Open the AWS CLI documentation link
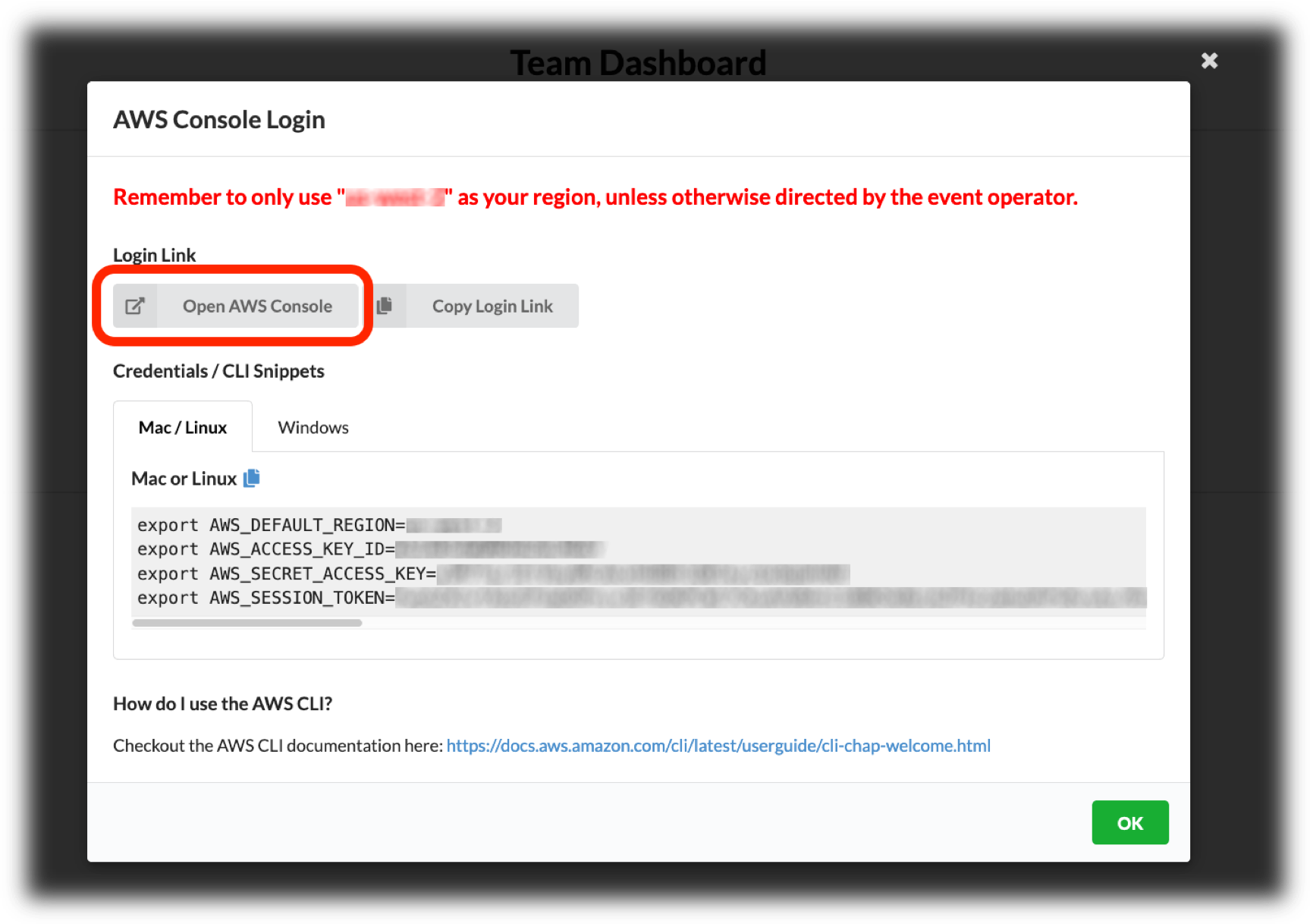1310x924 pixels. point(718,746)
